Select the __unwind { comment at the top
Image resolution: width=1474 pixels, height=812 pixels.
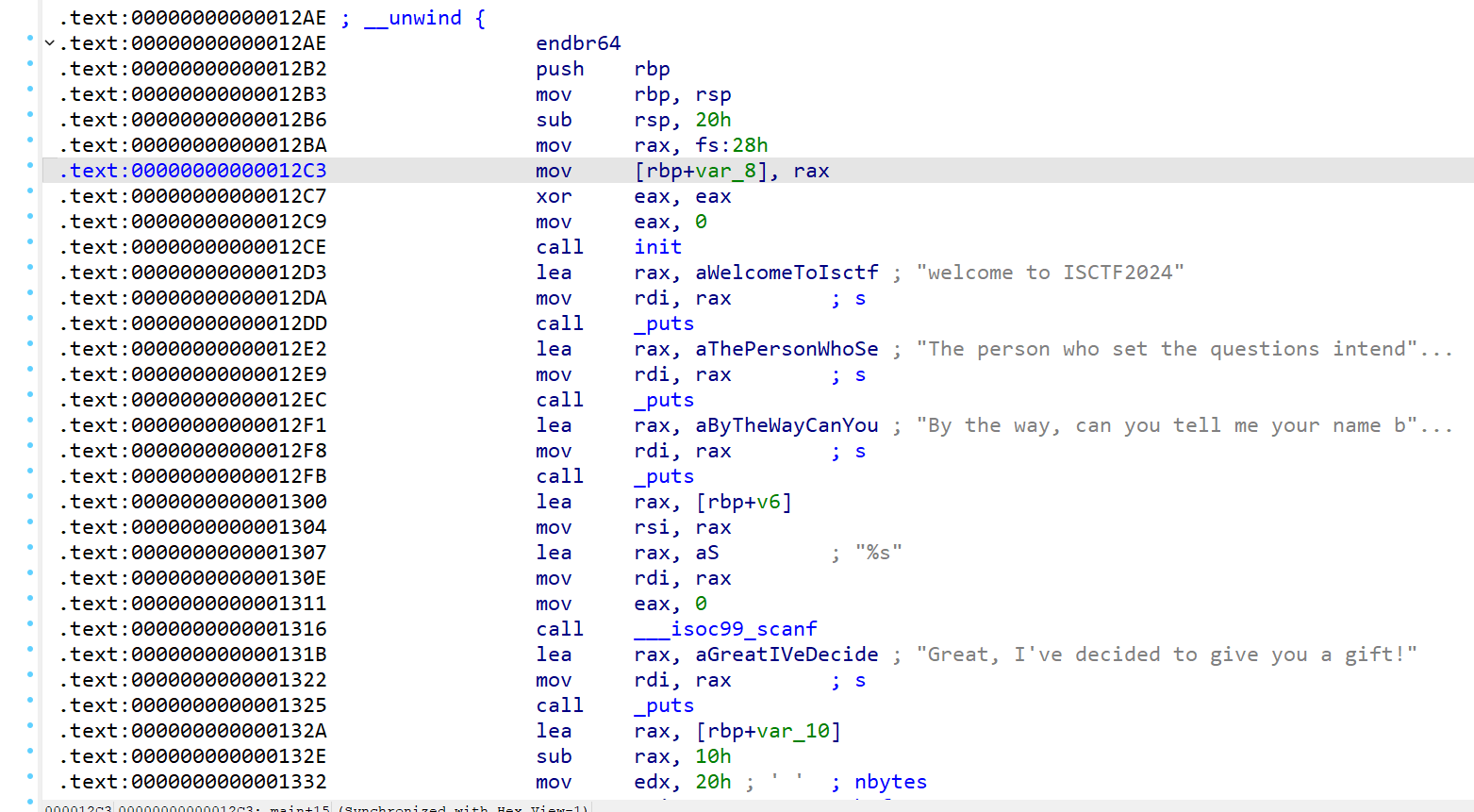click(x=413, y=18)
